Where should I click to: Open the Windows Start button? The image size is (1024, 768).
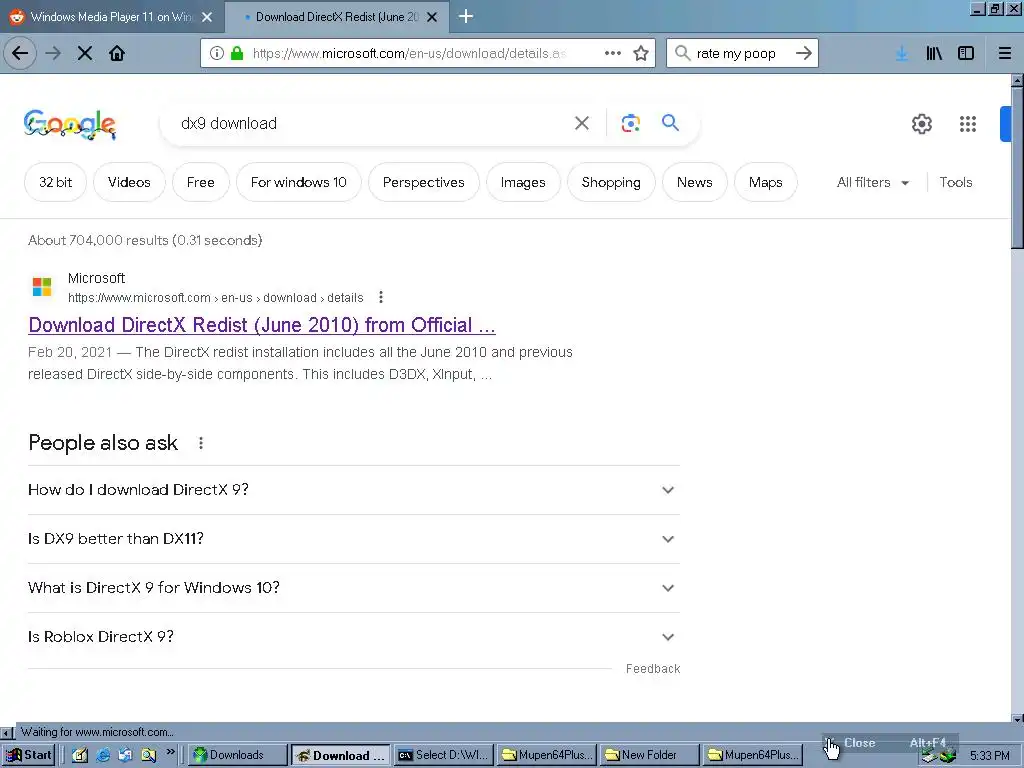click(28, 756)
